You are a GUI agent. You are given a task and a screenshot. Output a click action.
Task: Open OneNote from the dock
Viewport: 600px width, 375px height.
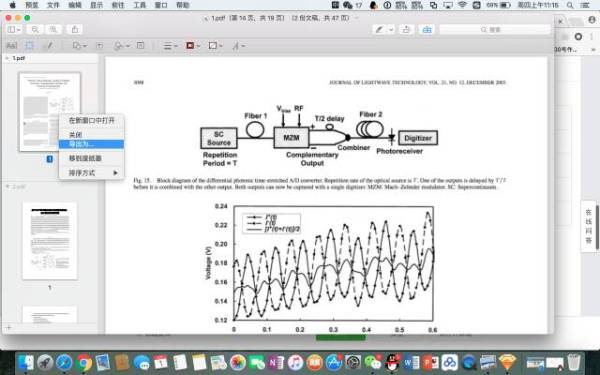click(276, 362)
